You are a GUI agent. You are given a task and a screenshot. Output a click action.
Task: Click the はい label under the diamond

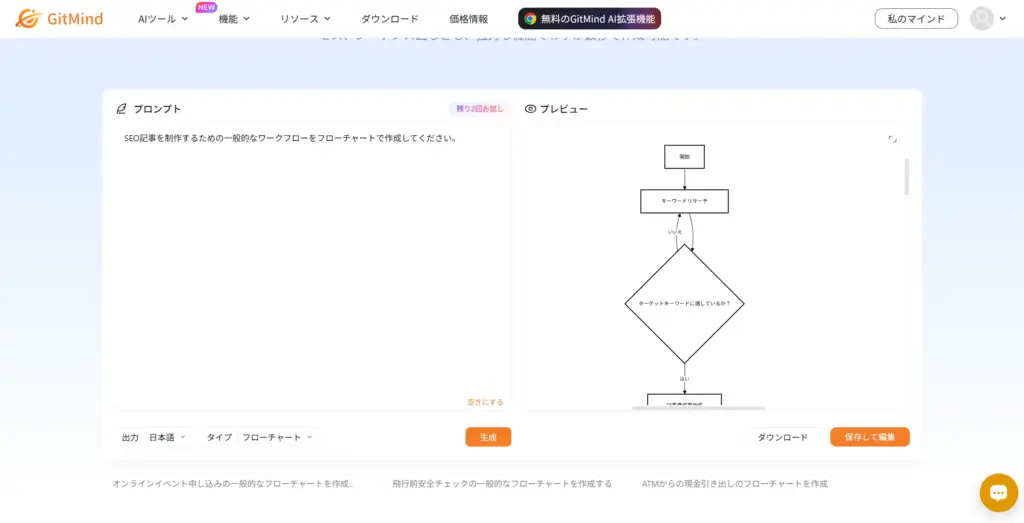(684, 379)
